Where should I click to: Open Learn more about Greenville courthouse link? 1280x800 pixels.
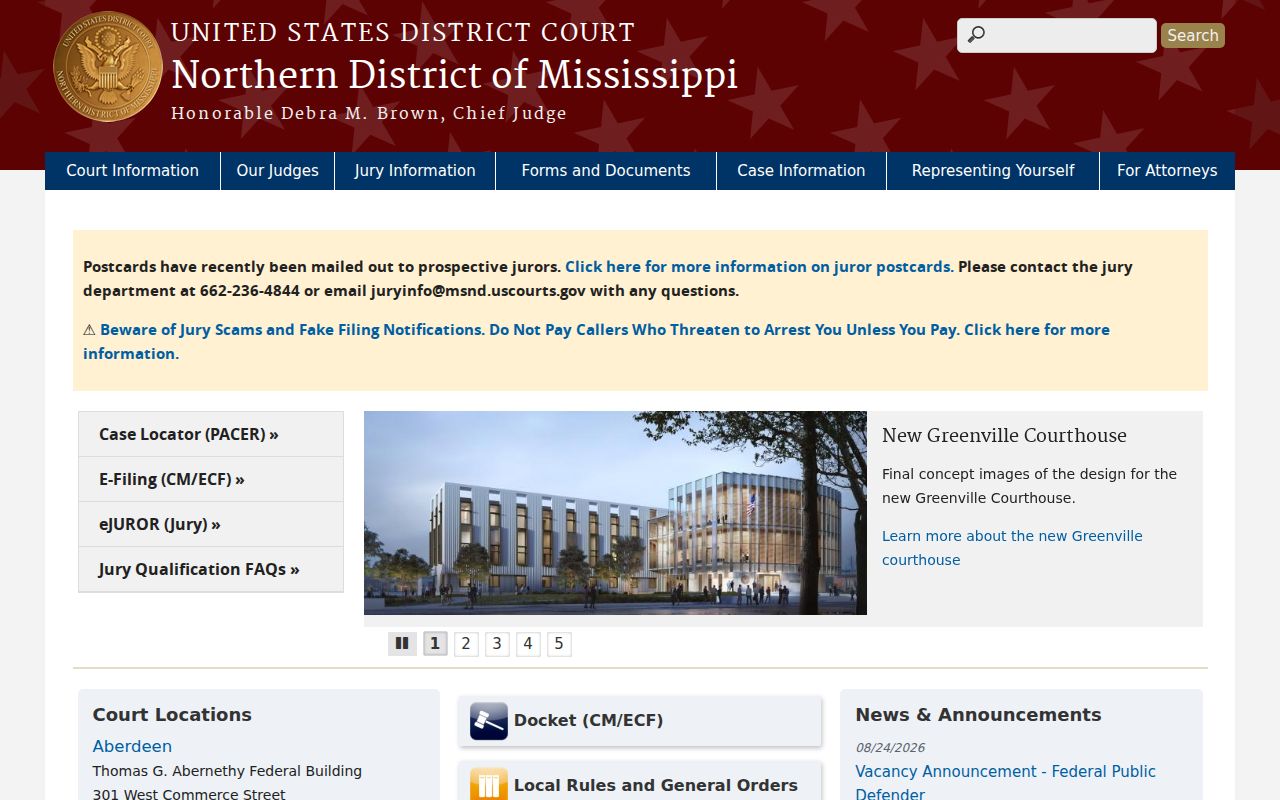(x=1012, y=548)
